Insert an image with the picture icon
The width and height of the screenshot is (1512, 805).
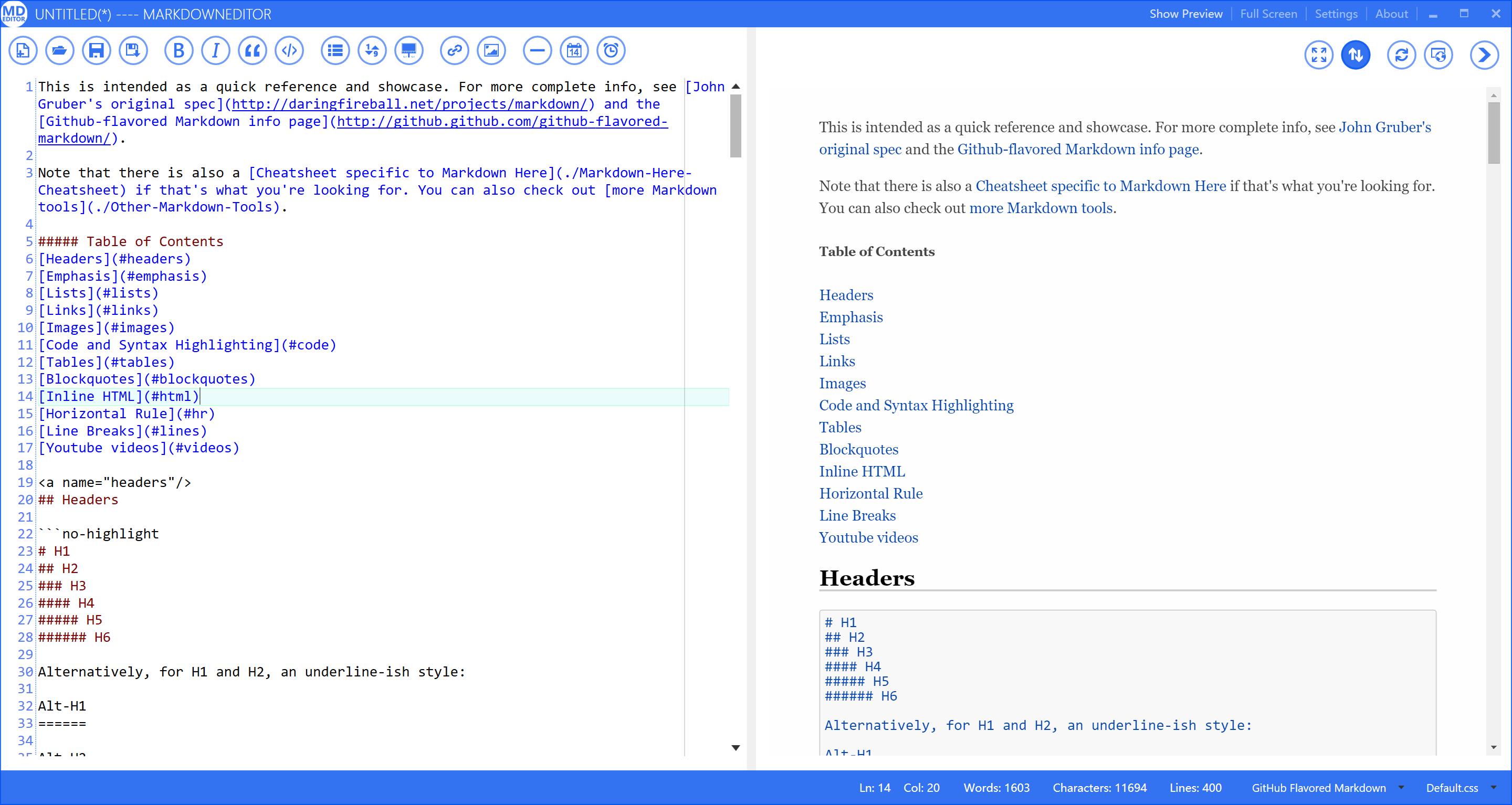491,50
